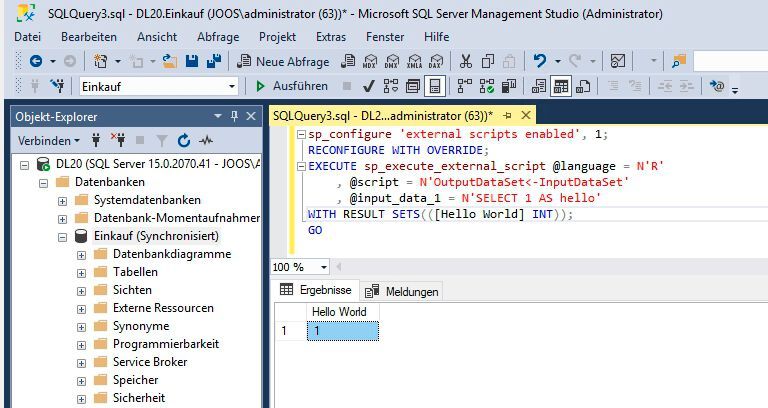Screen dimensions: 768x408
Task: Click Specify Values for Template Parameters icon
Action: click(x=717, y=86)
